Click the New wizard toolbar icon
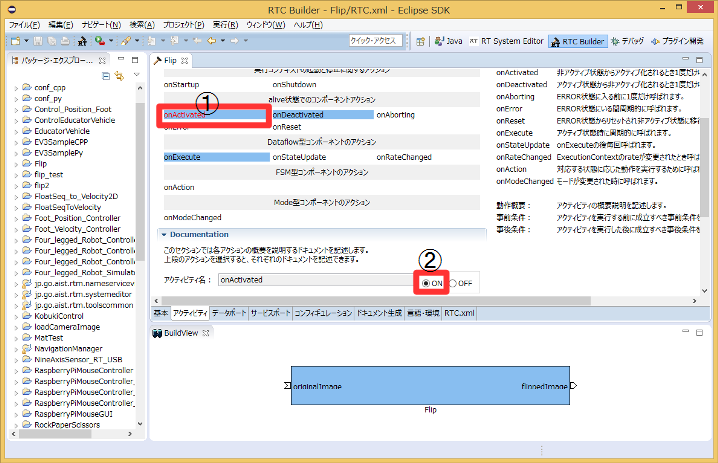Image resolution: width=718 pixels, height=463 pixels. pos(16,41)
